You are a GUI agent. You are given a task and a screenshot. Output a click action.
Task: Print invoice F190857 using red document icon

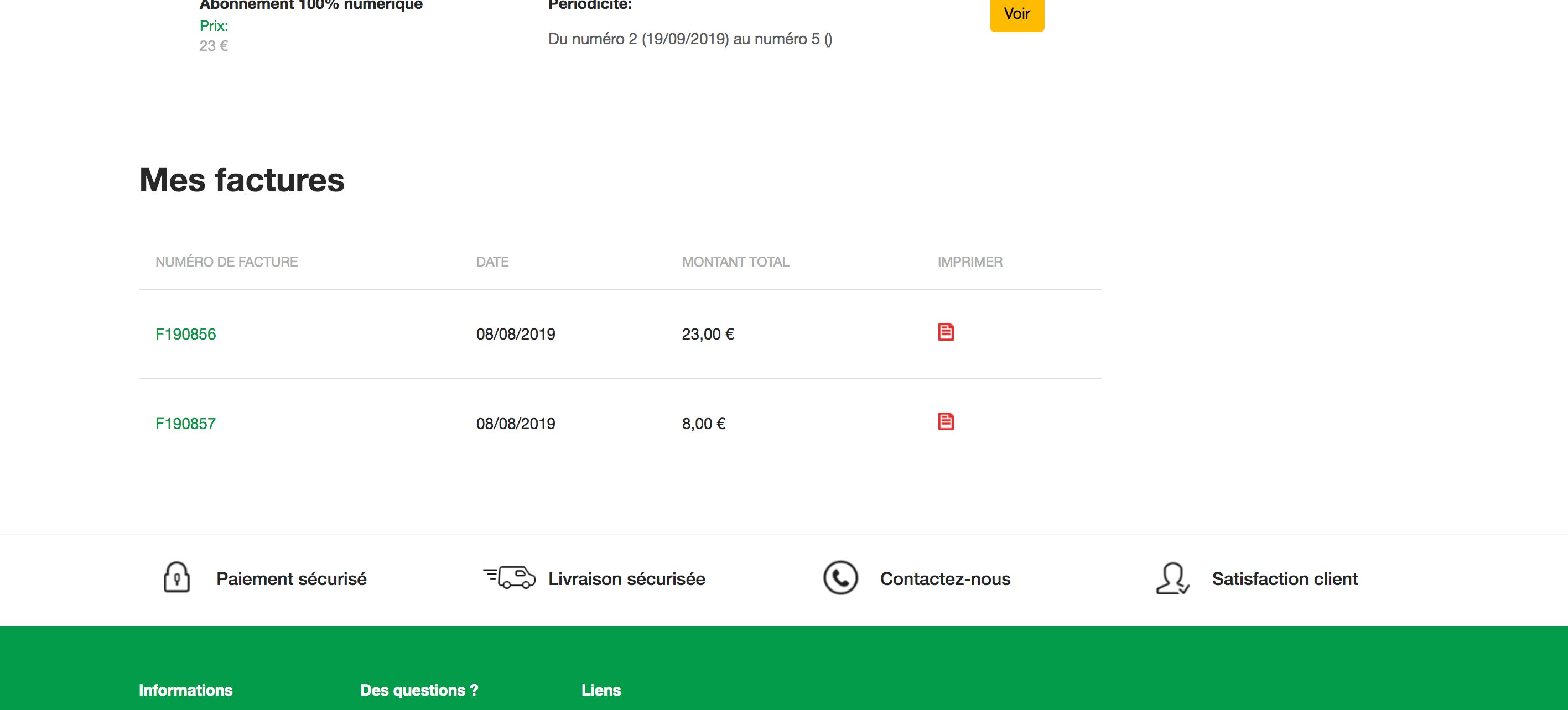tap(946, 421)
